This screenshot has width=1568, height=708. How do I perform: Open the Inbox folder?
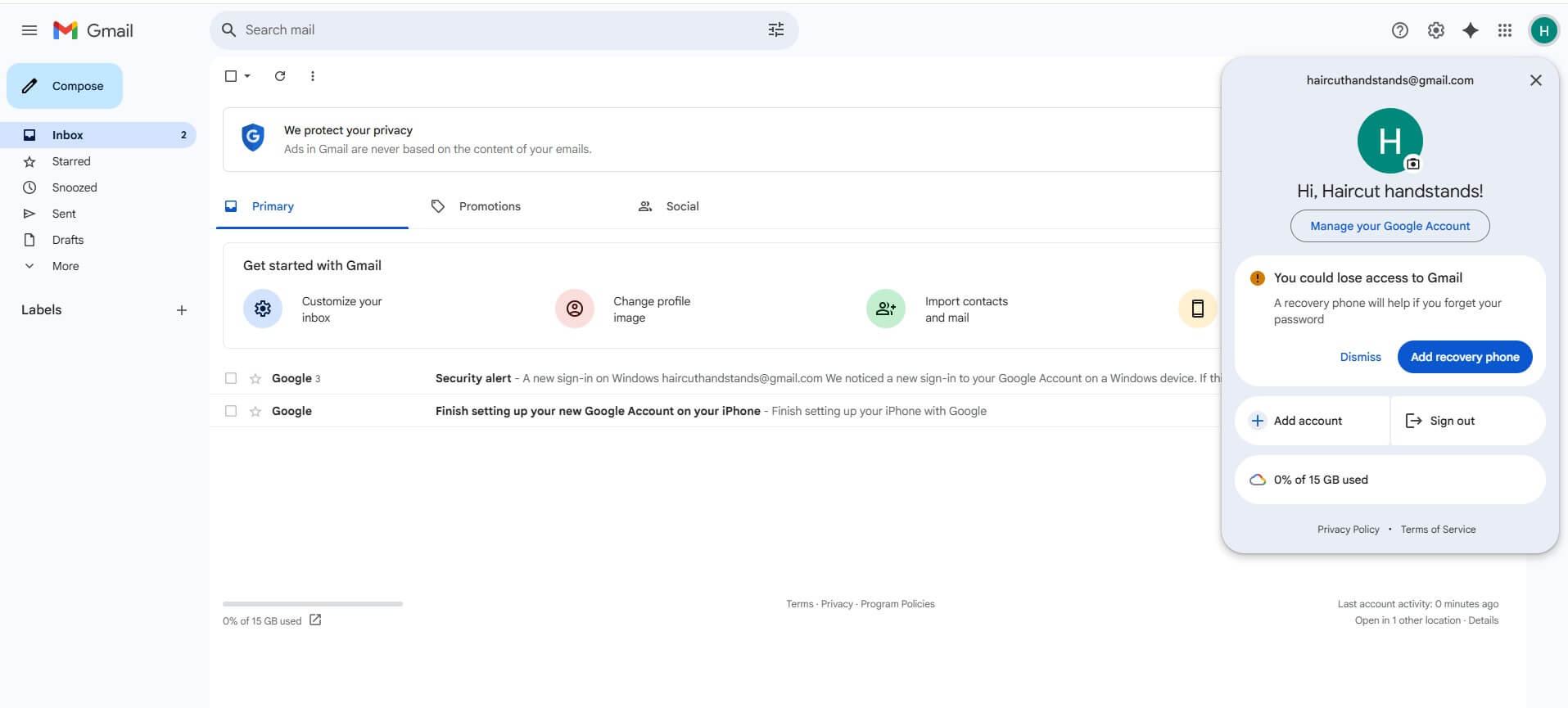pyautogui.click(x=98, y=135)
